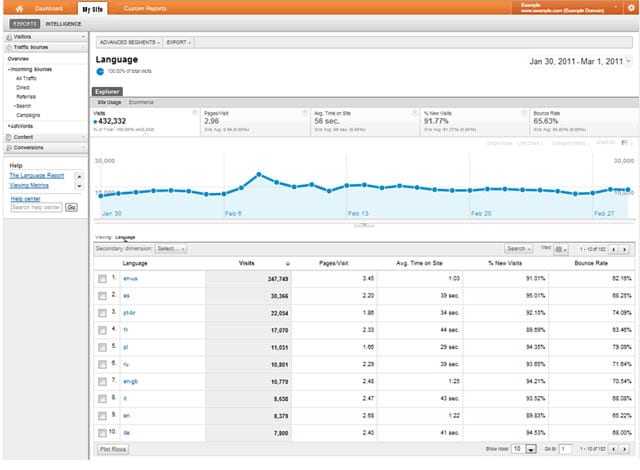Tick the checkbox for de language row
640x470 pixels.
point(102,433)
